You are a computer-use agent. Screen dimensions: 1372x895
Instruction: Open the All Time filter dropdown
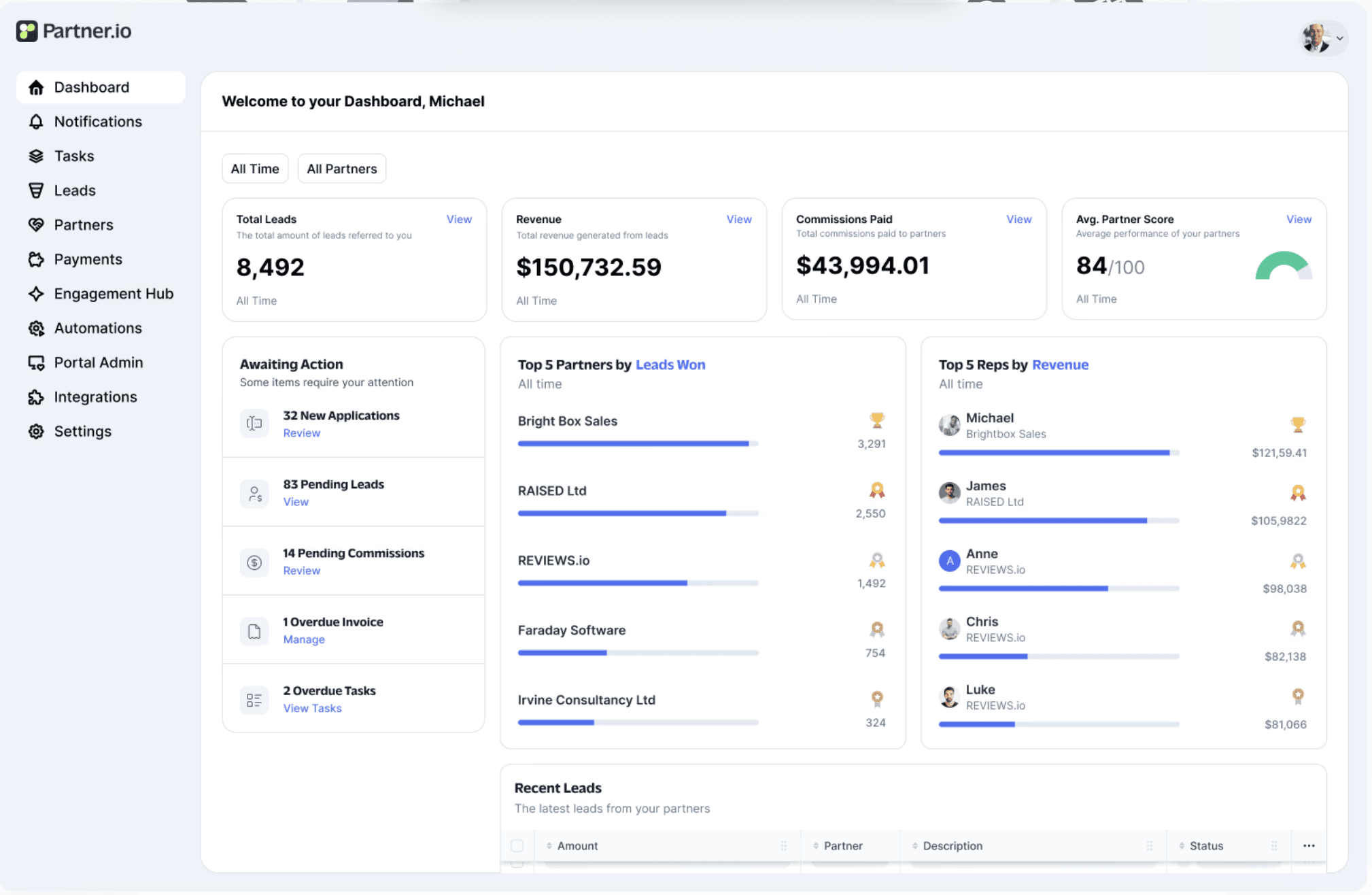click(x=254, y=169)
